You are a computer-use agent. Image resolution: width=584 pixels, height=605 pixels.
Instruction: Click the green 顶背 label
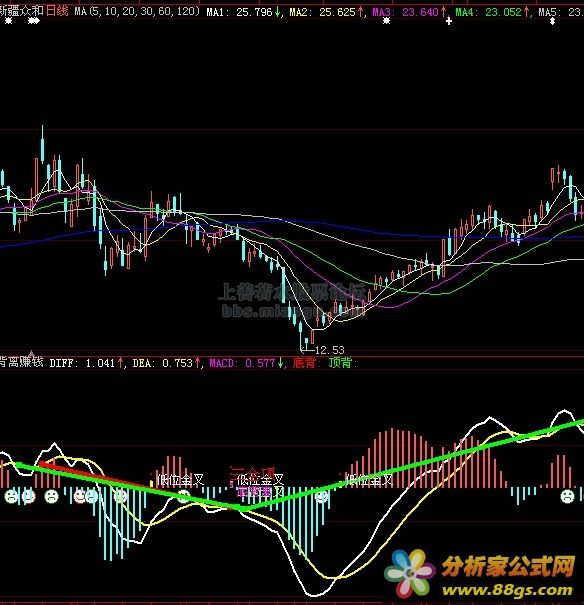click(x=341, y=363)
